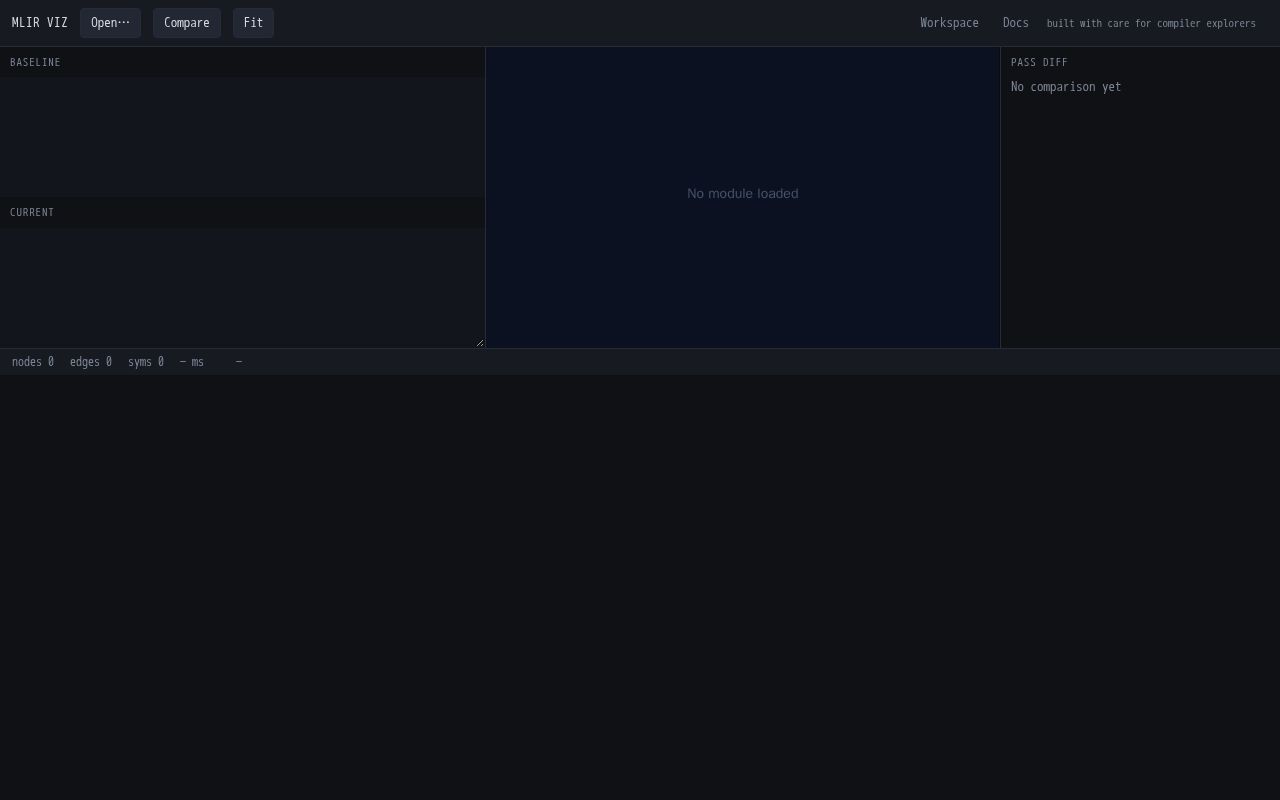
Task: Select the '– ms' timing status entry
Action: (x=192, y=362)
